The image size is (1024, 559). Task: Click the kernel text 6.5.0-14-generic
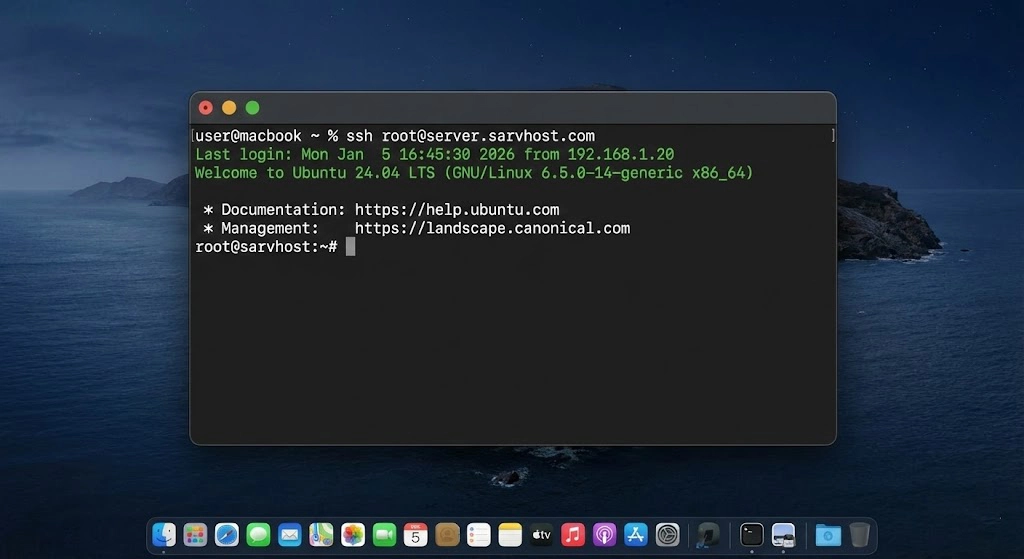pyautogui.click(x=611, y=173)
